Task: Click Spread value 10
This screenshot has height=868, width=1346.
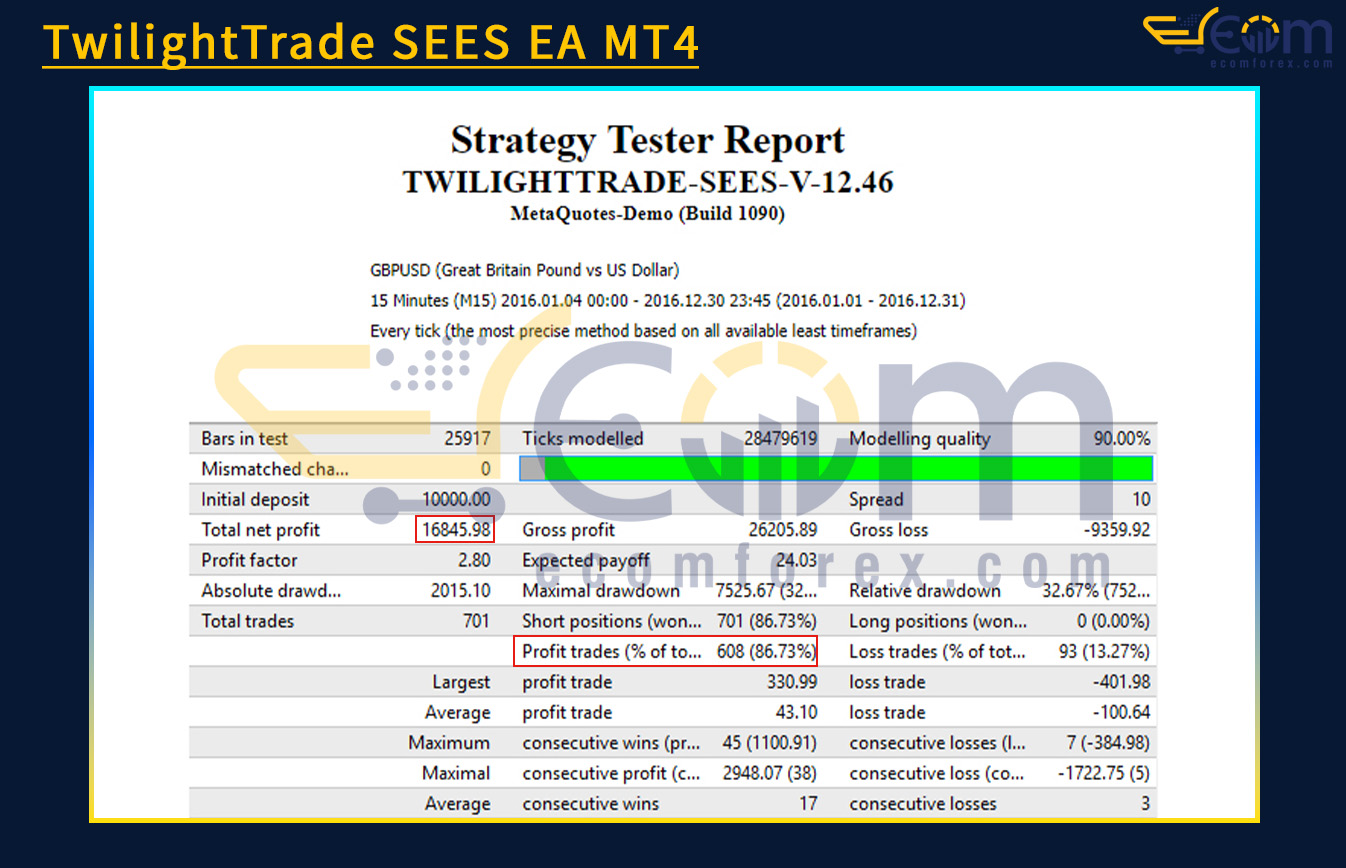Action: tap(1141, 499)
